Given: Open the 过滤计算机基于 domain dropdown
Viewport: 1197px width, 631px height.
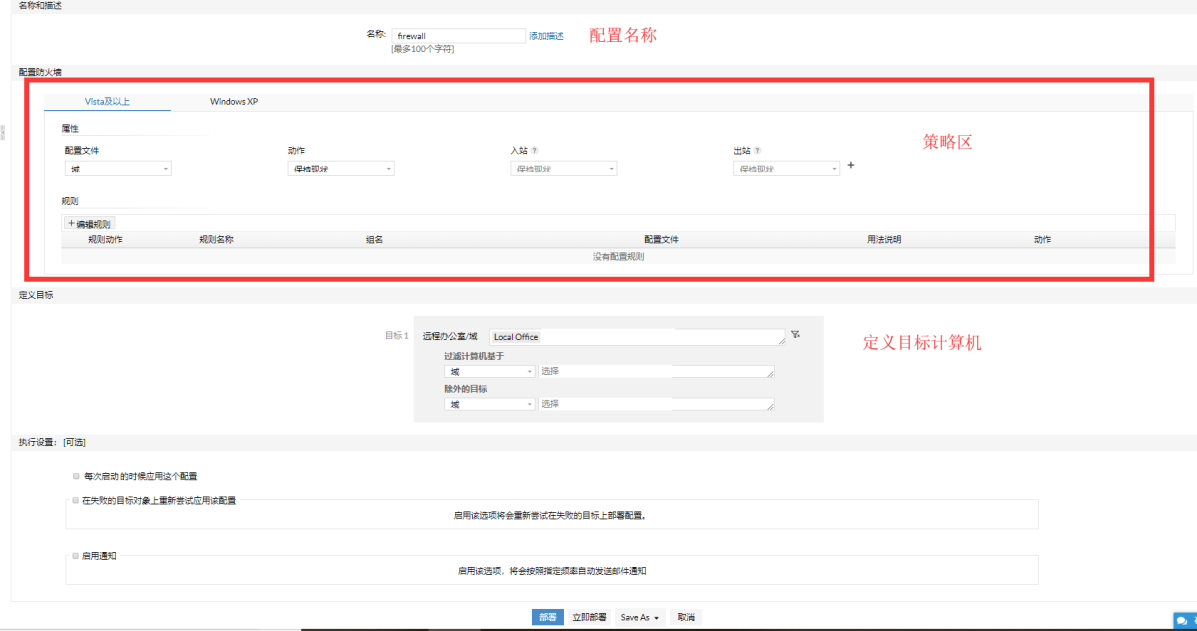Looking at the screenshot, I should [489, 372].
